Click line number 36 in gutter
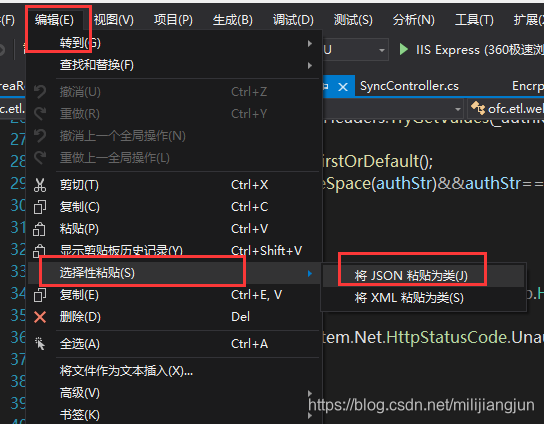Image resolution: width=544 pixels, height=424 pixels. click(x=18, y=338)
